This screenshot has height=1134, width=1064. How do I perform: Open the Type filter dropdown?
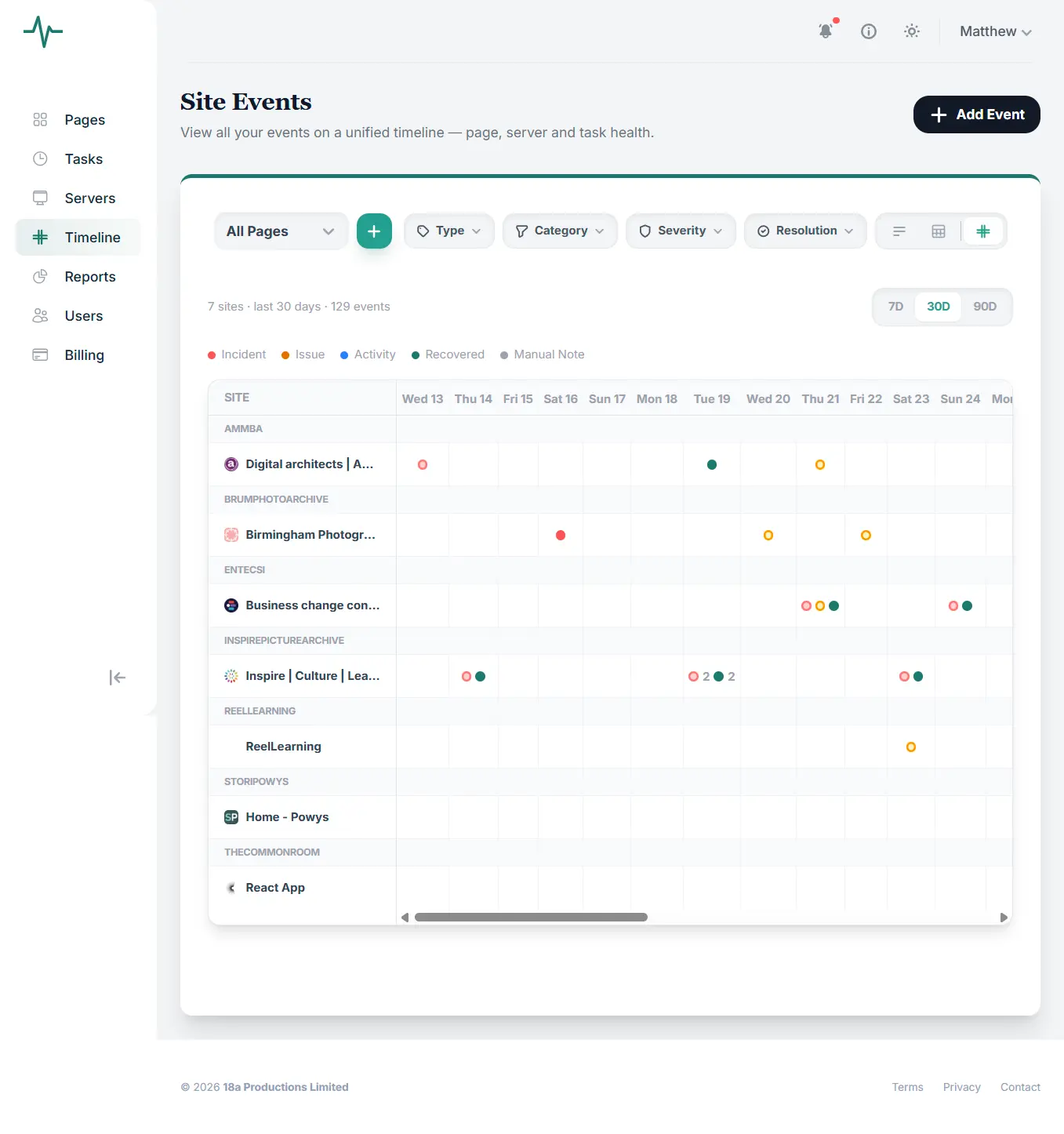[x=448, y=231]
